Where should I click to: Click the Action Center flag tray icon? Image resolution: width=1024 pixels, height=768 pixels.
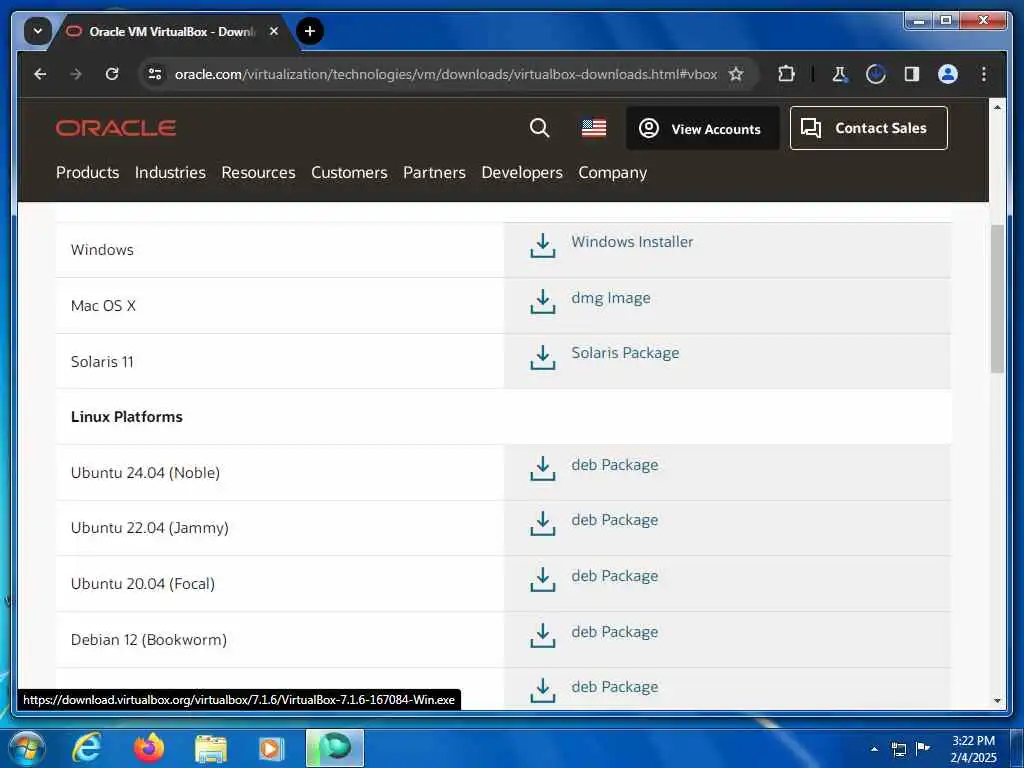pyautogui.click(x=922, y=748)
